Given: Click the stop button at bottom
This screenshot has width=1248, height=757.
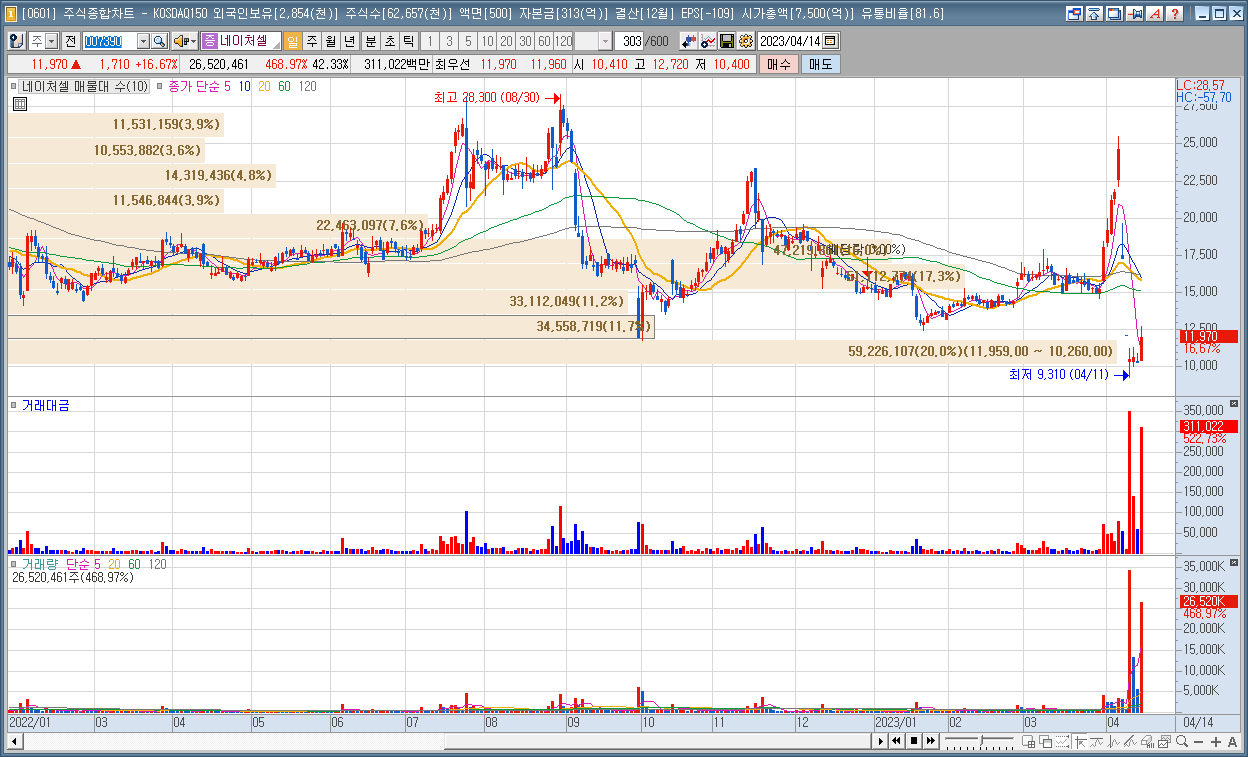Looking at the screenshot, I should [x=914, y=741].
